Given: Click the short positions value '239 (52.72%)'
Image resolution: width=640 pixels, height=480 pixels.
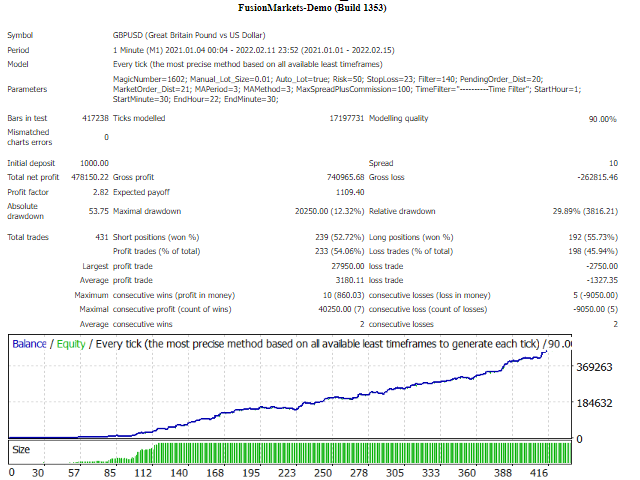Looking at the screenshot, I should click(x=340, y=237).
